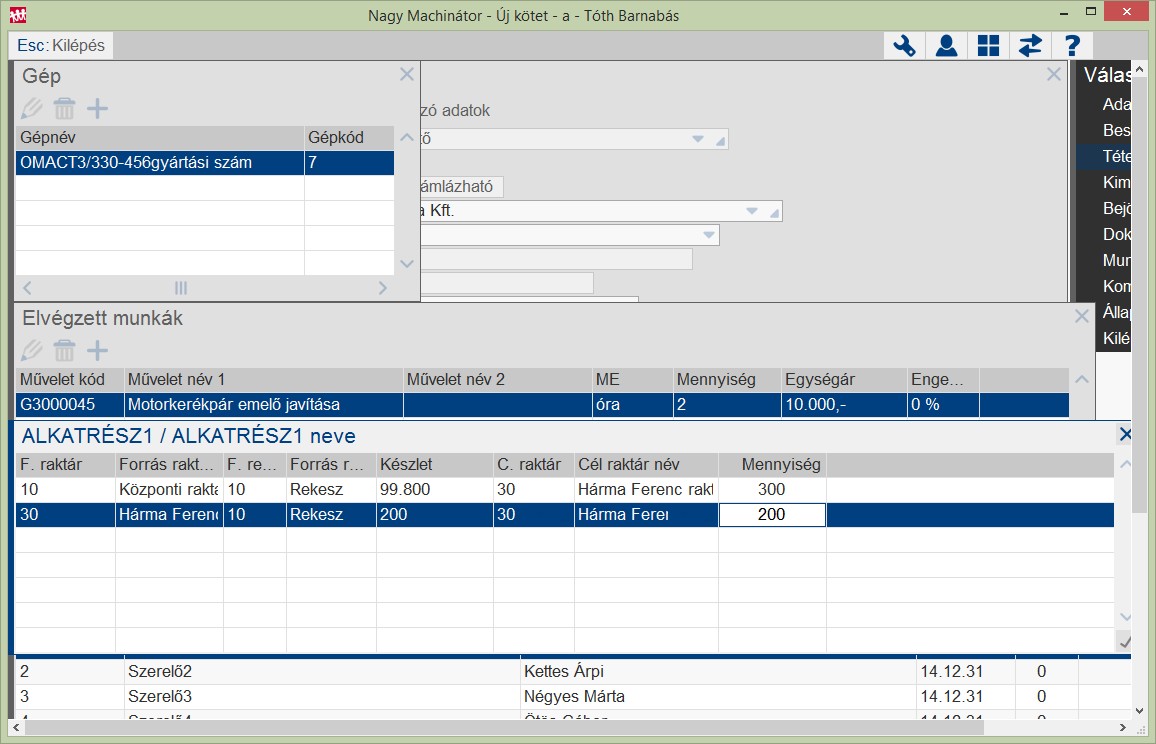Open the dropdown below the Kft. field

pos(708,235)
